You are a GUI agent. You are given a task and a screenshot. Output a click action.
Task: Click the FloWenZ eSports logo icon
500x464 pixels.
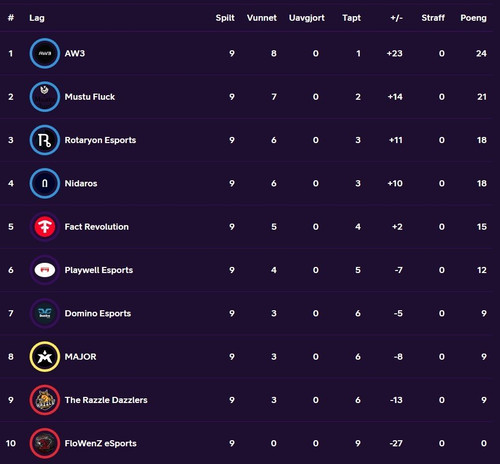coord(45,443)
